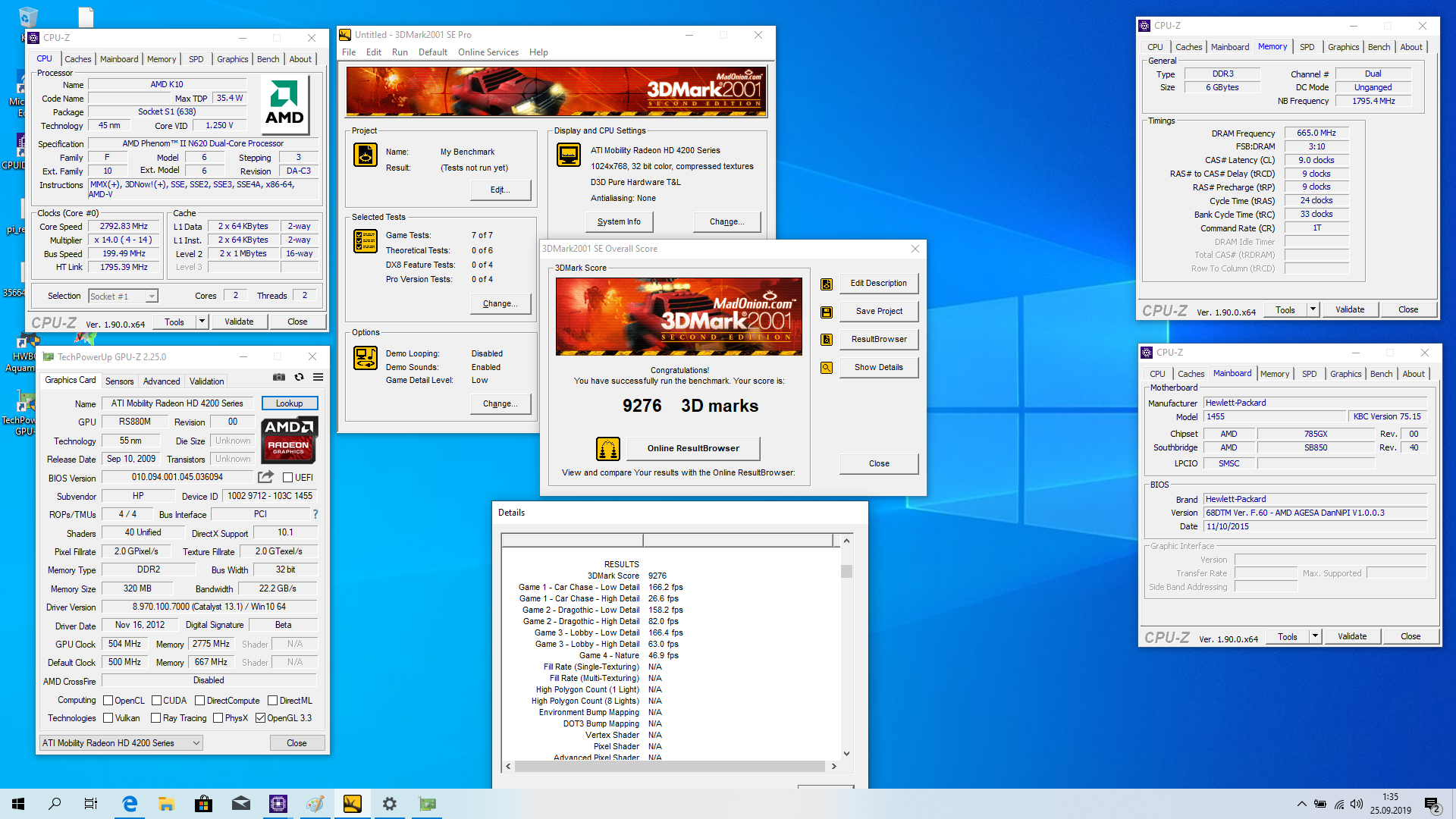Switch to Sensors tab in GPU-Z
Viewport: 1456px width, 819px height.
[x=119, y=381]
